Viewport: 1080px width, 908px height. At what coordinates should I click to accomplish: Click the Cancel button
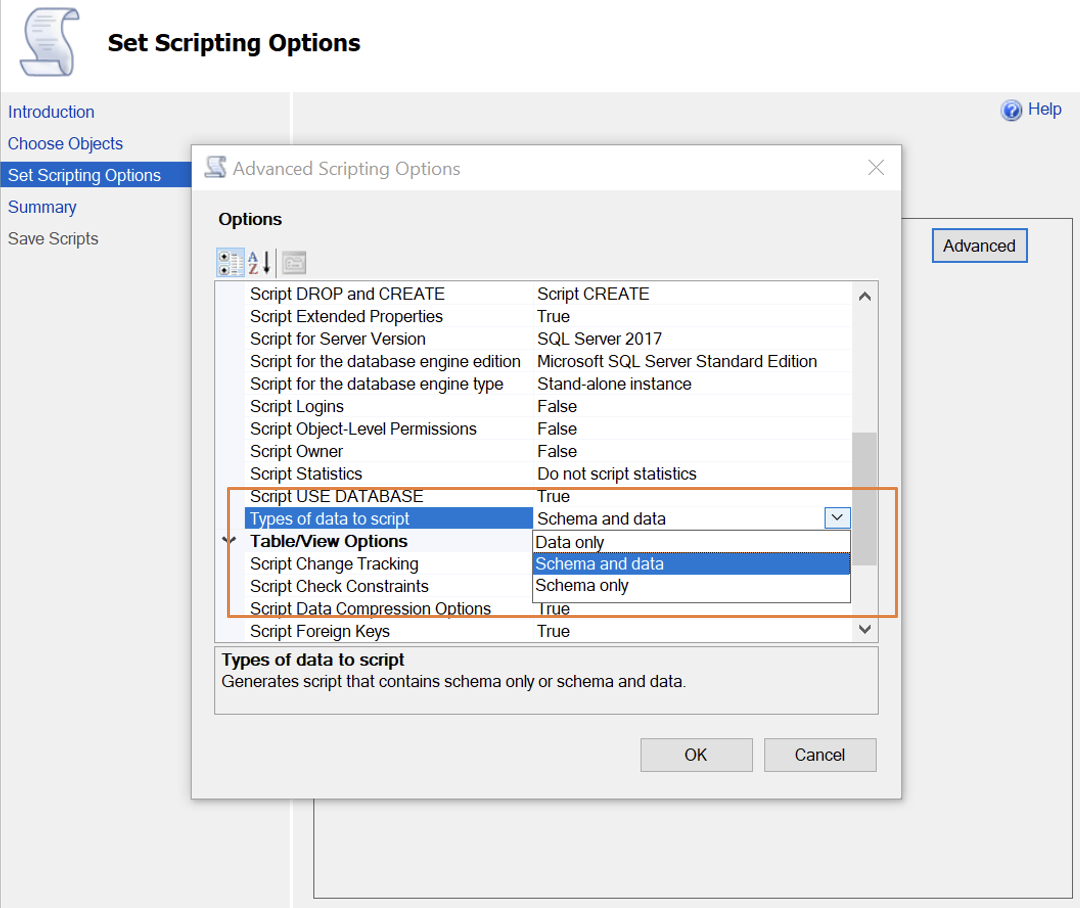(819, 755)
